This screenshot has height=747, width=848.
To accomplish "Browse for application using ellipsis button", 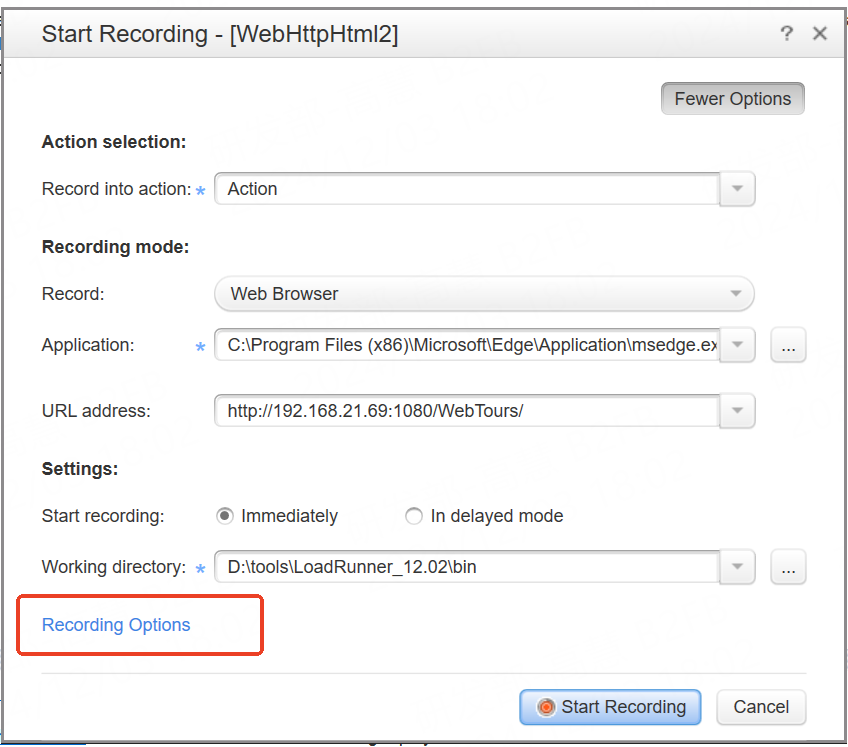I will pyautogui.click(x=788, y=345).
